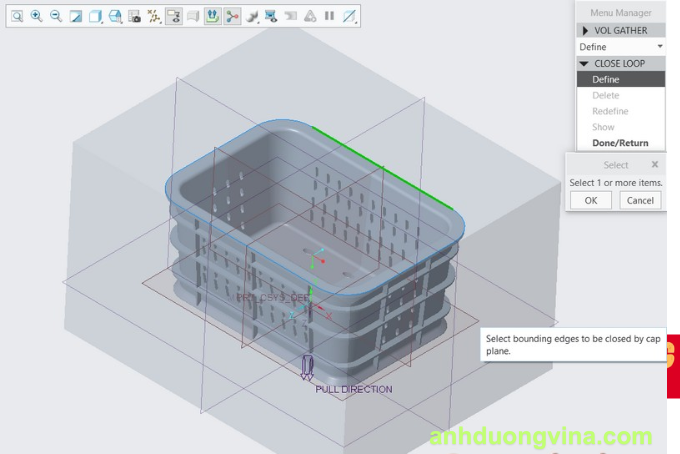Expand the VOL GATHER menu section
This screenshot has width=680, height=454.
click(x=586, y=30)
